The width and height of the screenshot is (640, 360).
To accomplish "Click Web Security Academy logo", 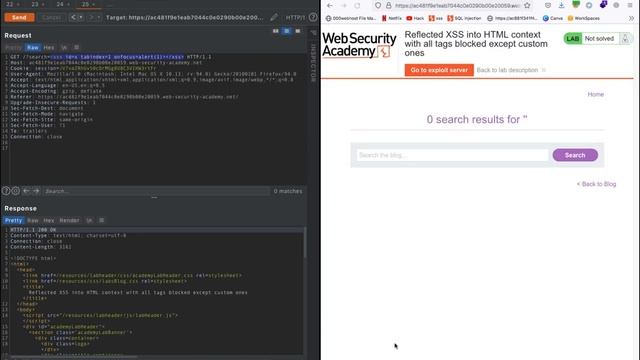I will (x=359, y=45).
